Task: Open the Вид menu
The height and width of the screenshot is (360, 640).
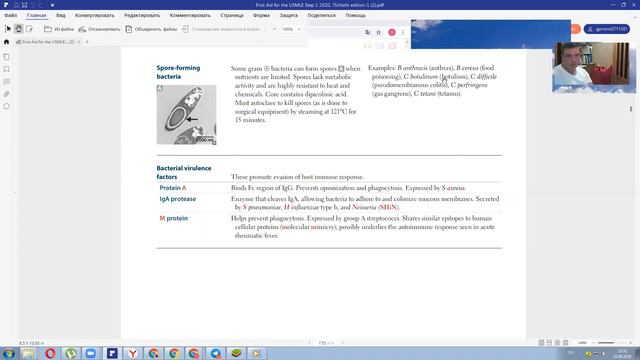Action: click(x=60, y=15)
